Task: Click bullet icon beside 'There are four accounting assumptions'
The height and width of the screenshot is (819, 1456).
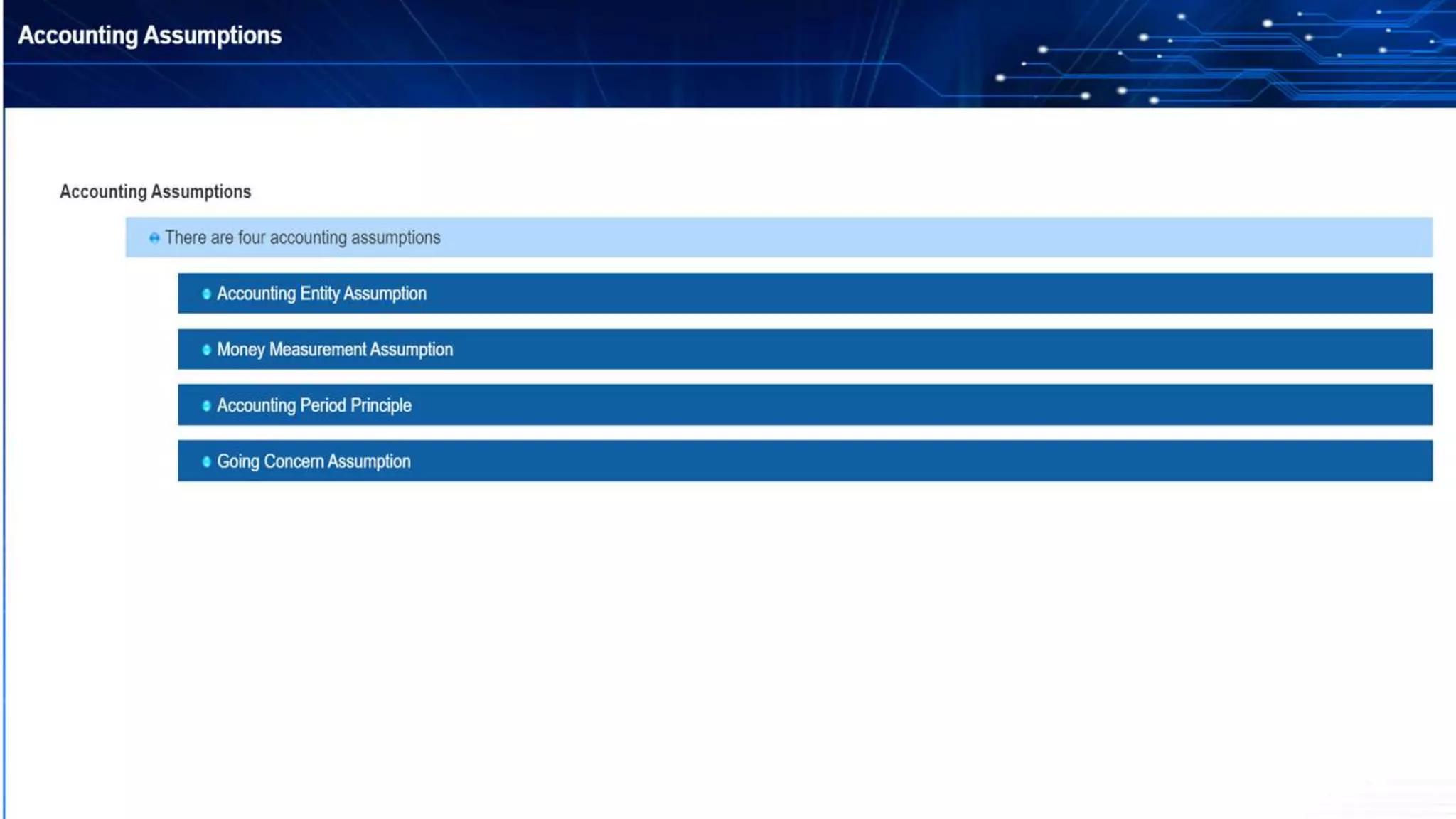Action: tap(154, 238)
